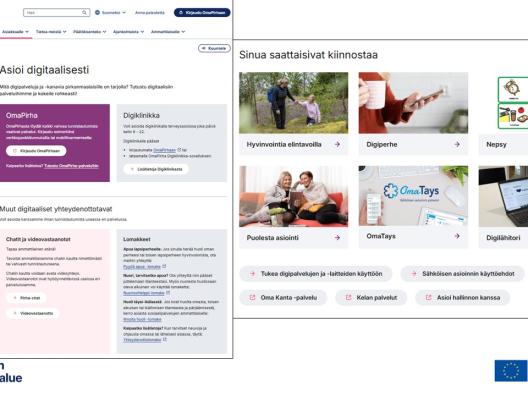Click the Lisätietoja Digiklinikasta button
528x396 pixels.
[x=156, y=169]
